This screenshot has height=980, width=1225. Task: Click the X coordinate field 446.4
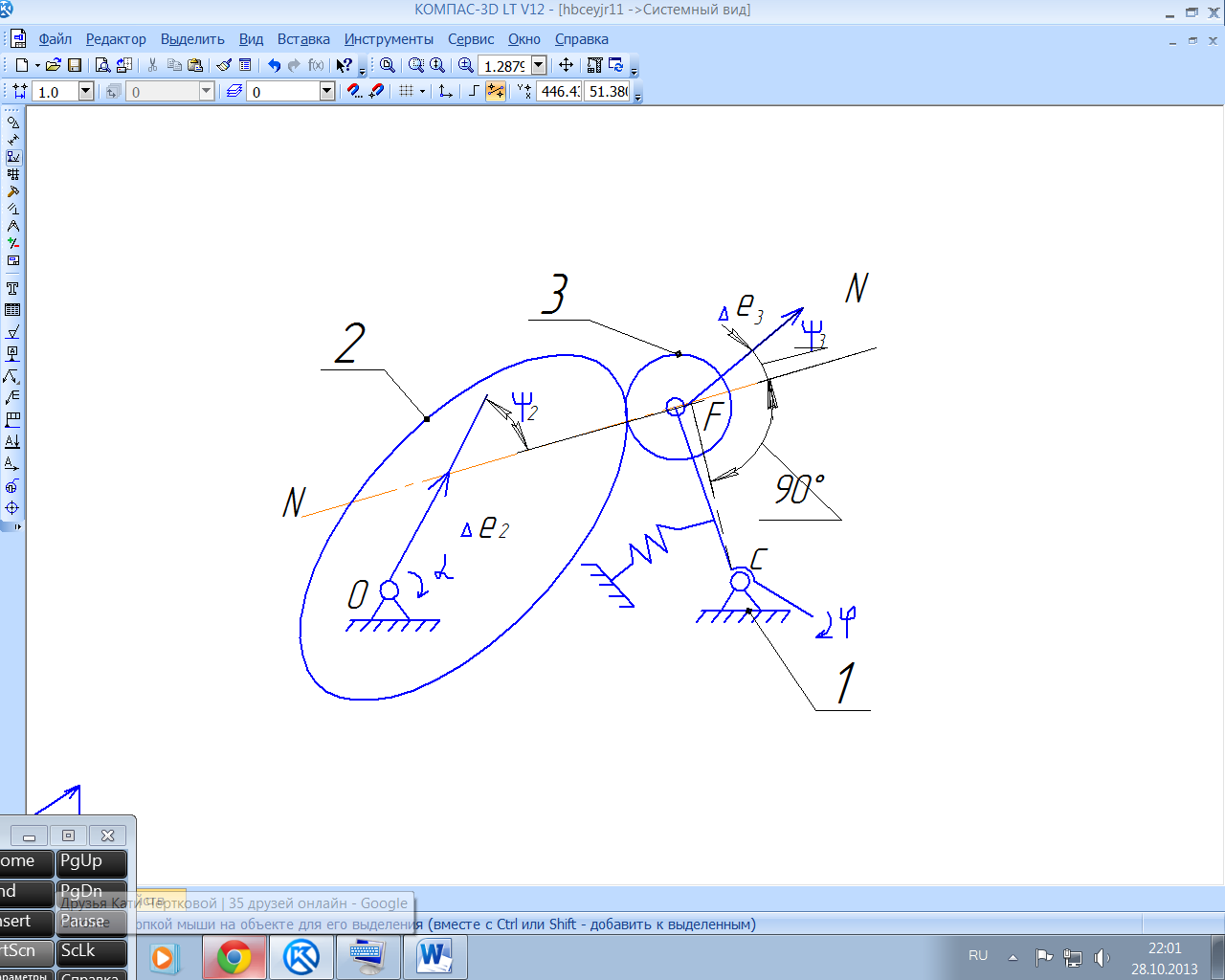pyautogui.click(x=559, y=91)
